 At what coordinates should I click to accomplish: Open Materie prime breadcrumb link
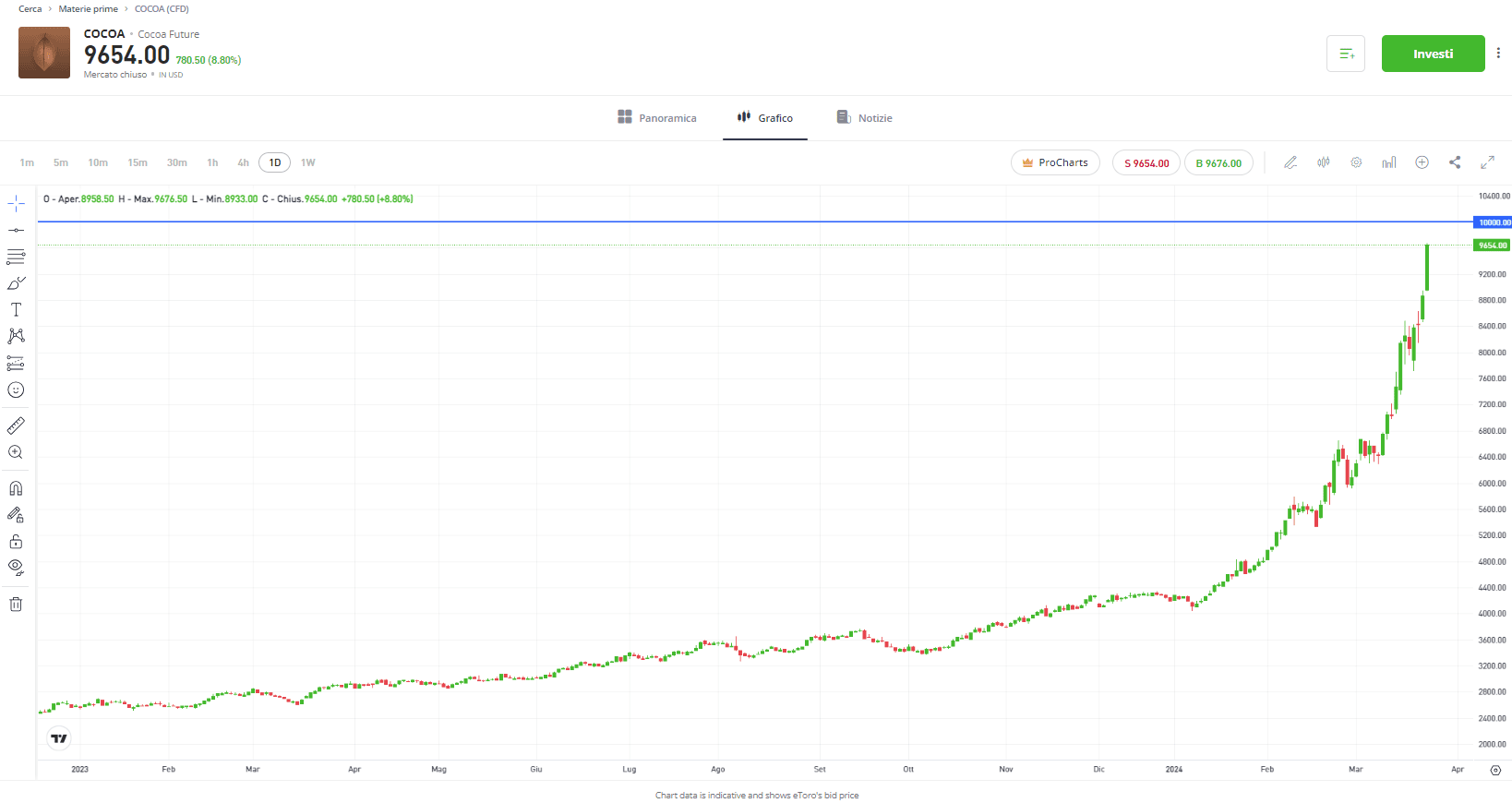click(89, 9)
